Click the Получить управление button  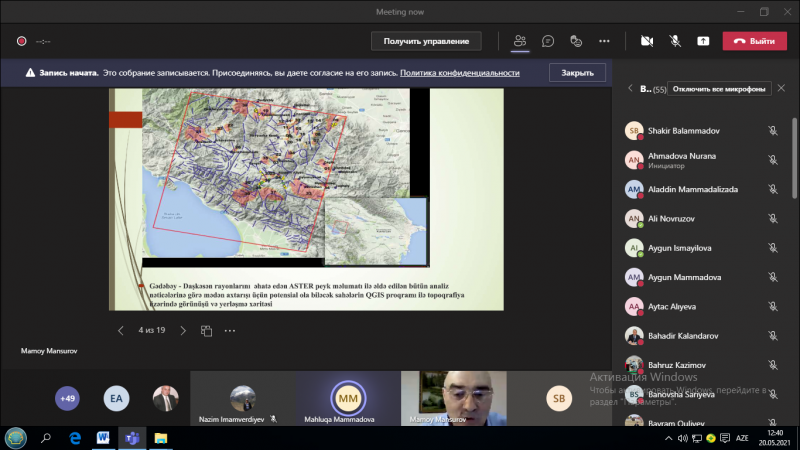[426, 41]
